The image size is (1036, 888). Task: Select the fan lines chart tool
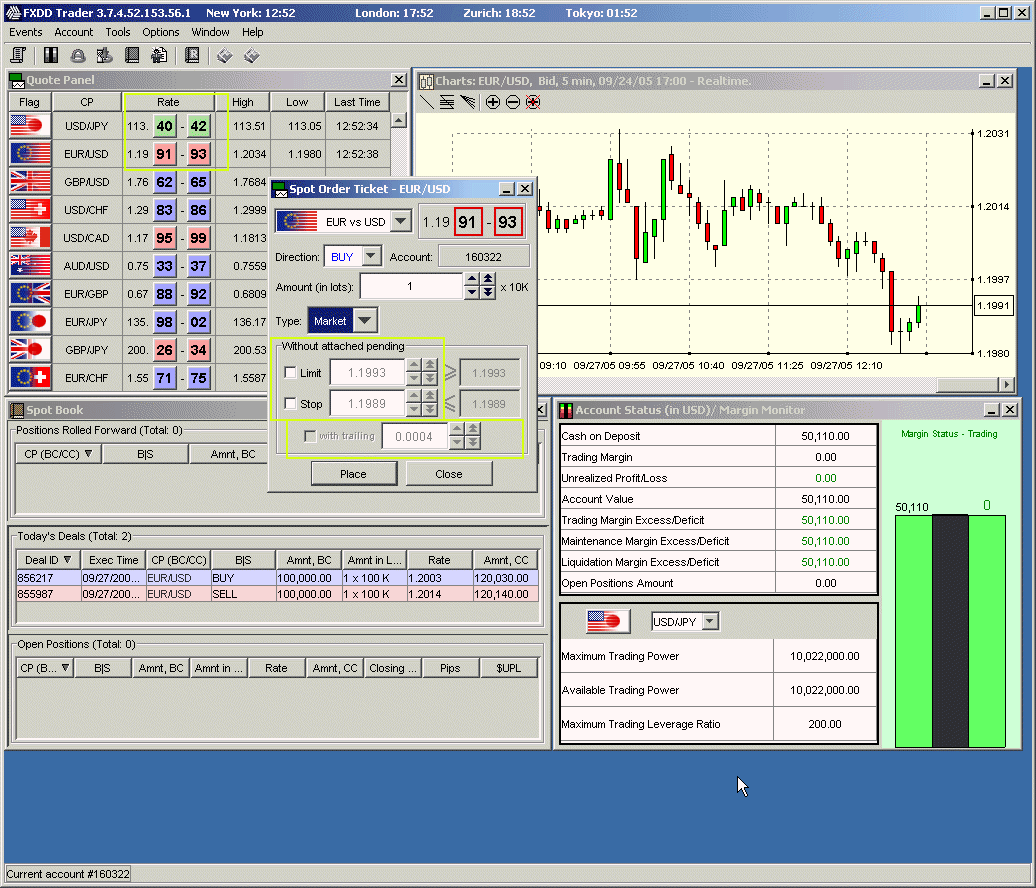pyautogui.click(x=467, y=102)
